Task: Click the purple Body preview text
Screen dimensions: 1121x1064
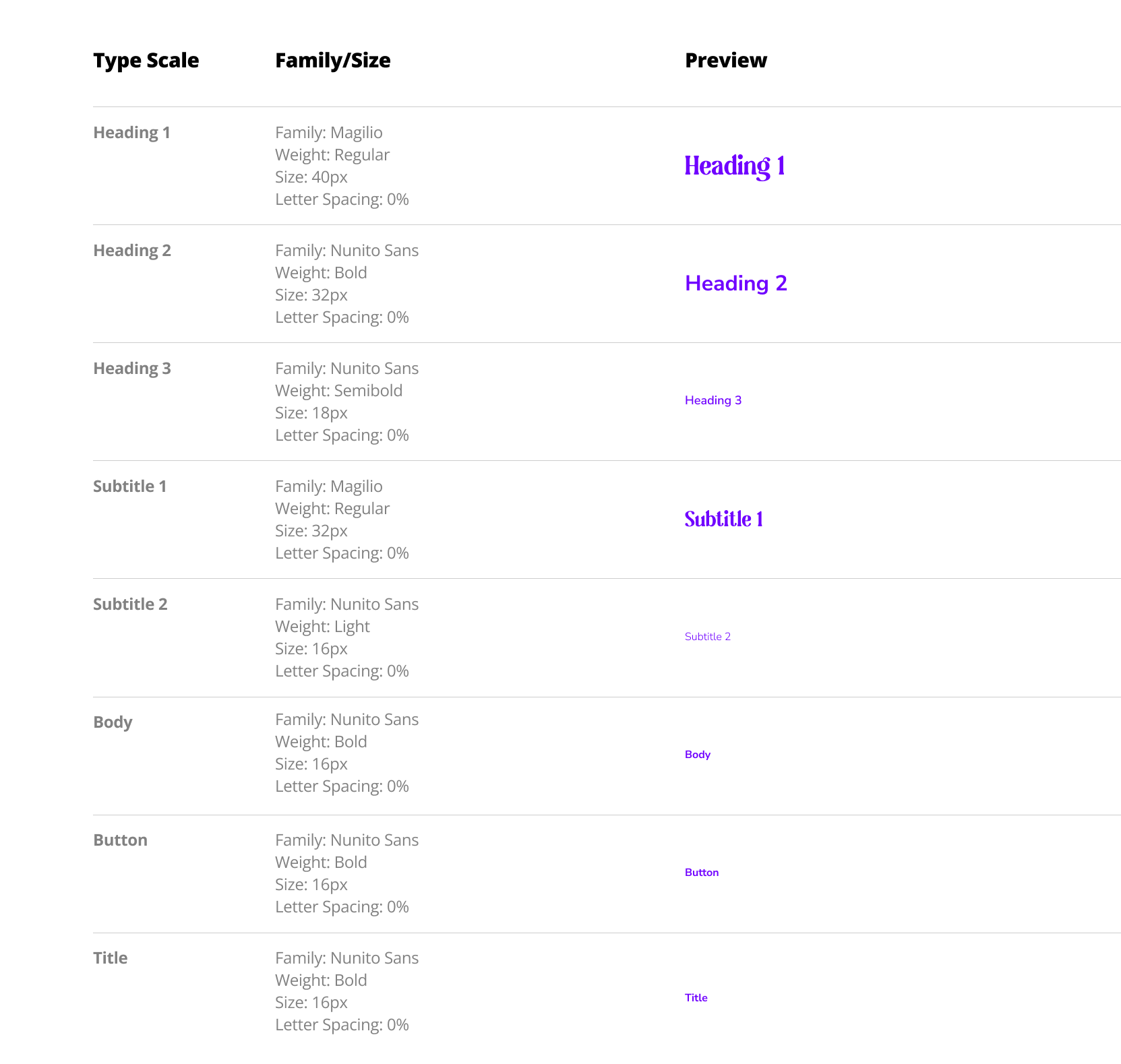Action: pyautogui.click(x=697, y=755)
